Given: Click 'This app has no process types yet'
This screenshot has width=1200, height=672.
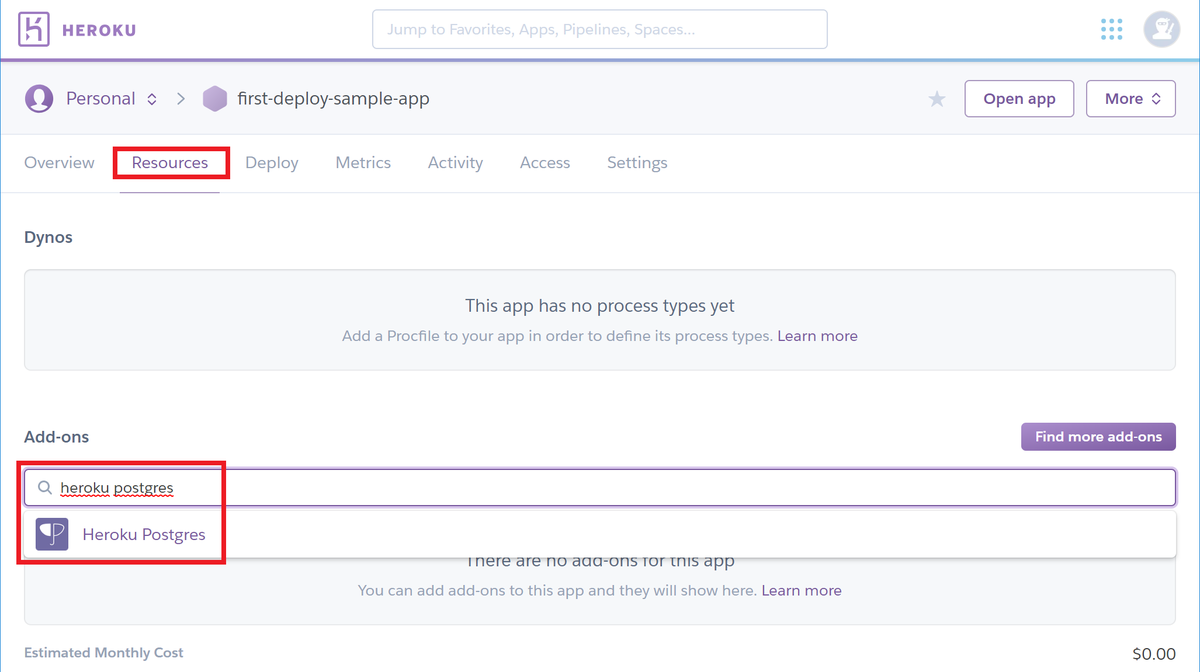Looking at the screenshot, I should [x=600, y=306].
